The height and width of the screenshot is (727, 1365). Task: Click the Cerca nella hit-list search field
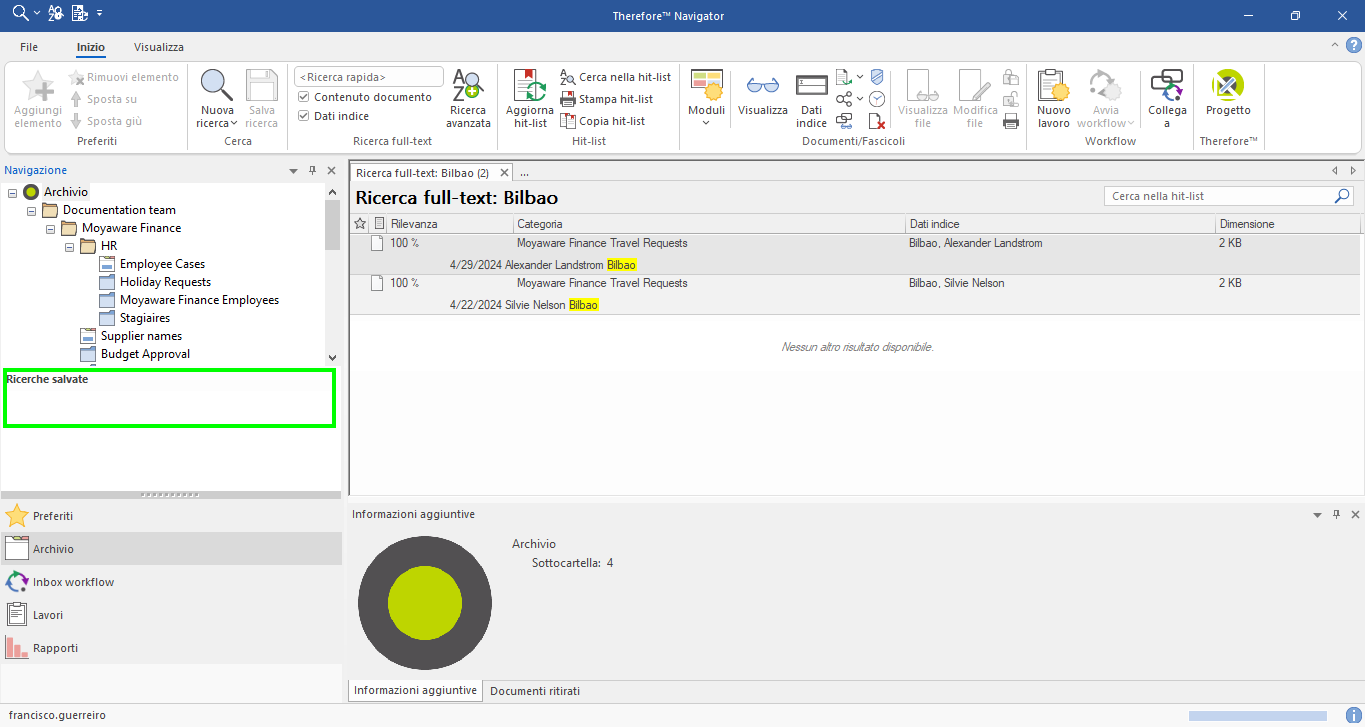point(1218,196)
